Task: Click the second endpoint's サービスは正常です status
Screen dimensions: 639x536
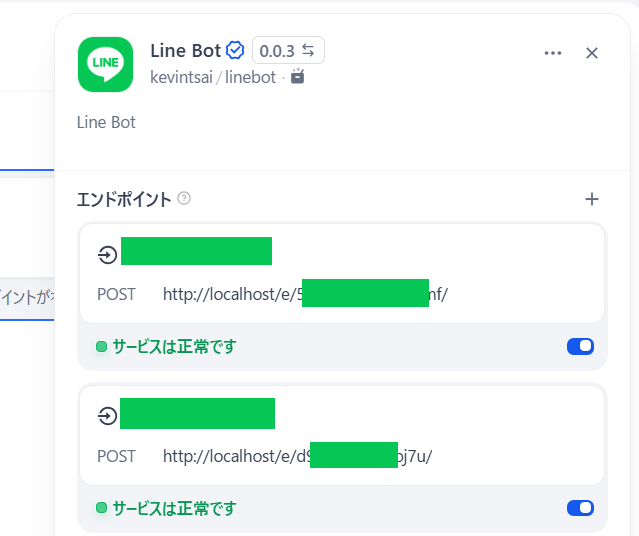Action: click(x=174, y=508)
